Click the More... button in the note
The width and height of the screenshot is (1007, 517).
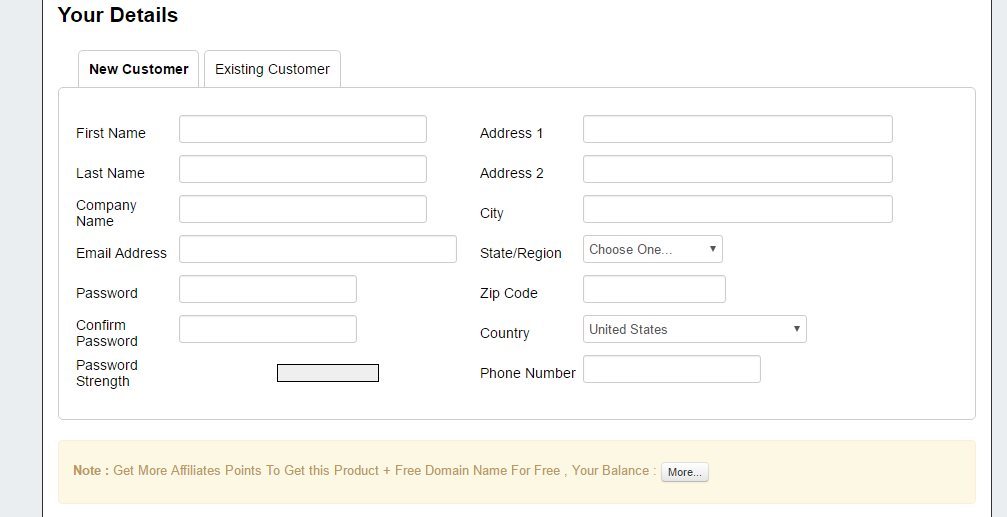[685, 472]
